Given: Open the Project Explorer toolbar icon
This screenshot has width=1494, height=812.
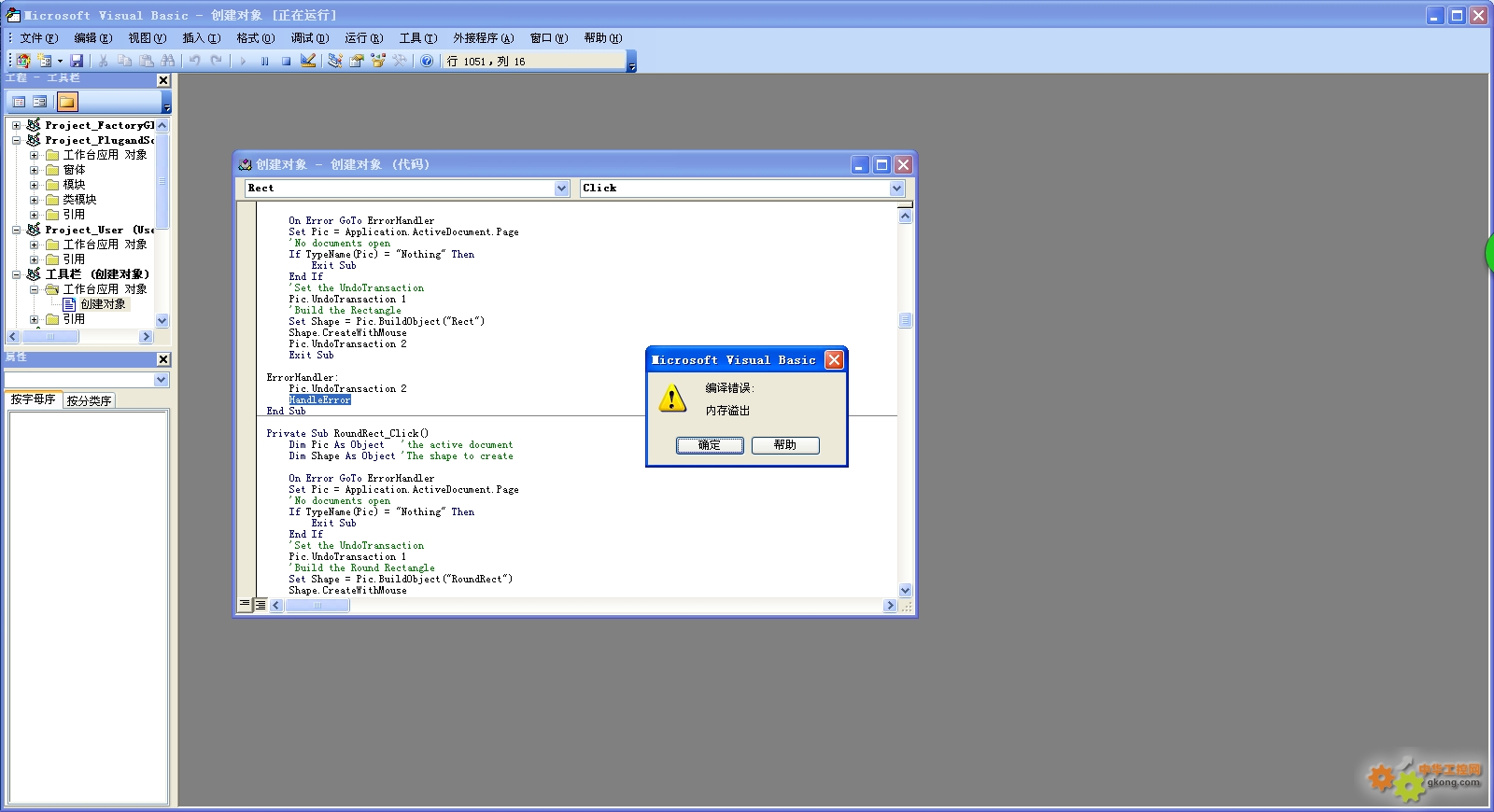Looking at the screenshot, I should click(x=335, y=61).
